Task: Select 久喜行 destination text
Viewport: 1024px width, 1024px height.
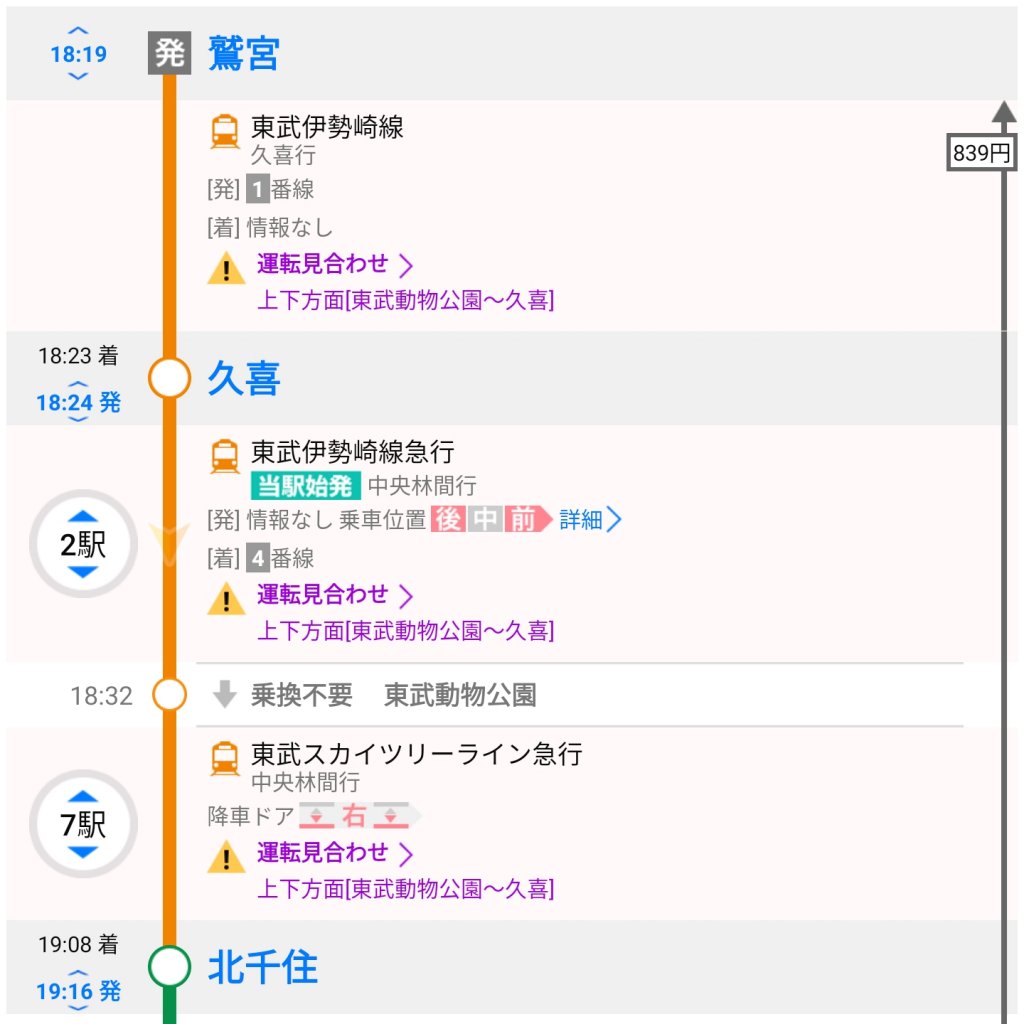Action: (283, 155)
